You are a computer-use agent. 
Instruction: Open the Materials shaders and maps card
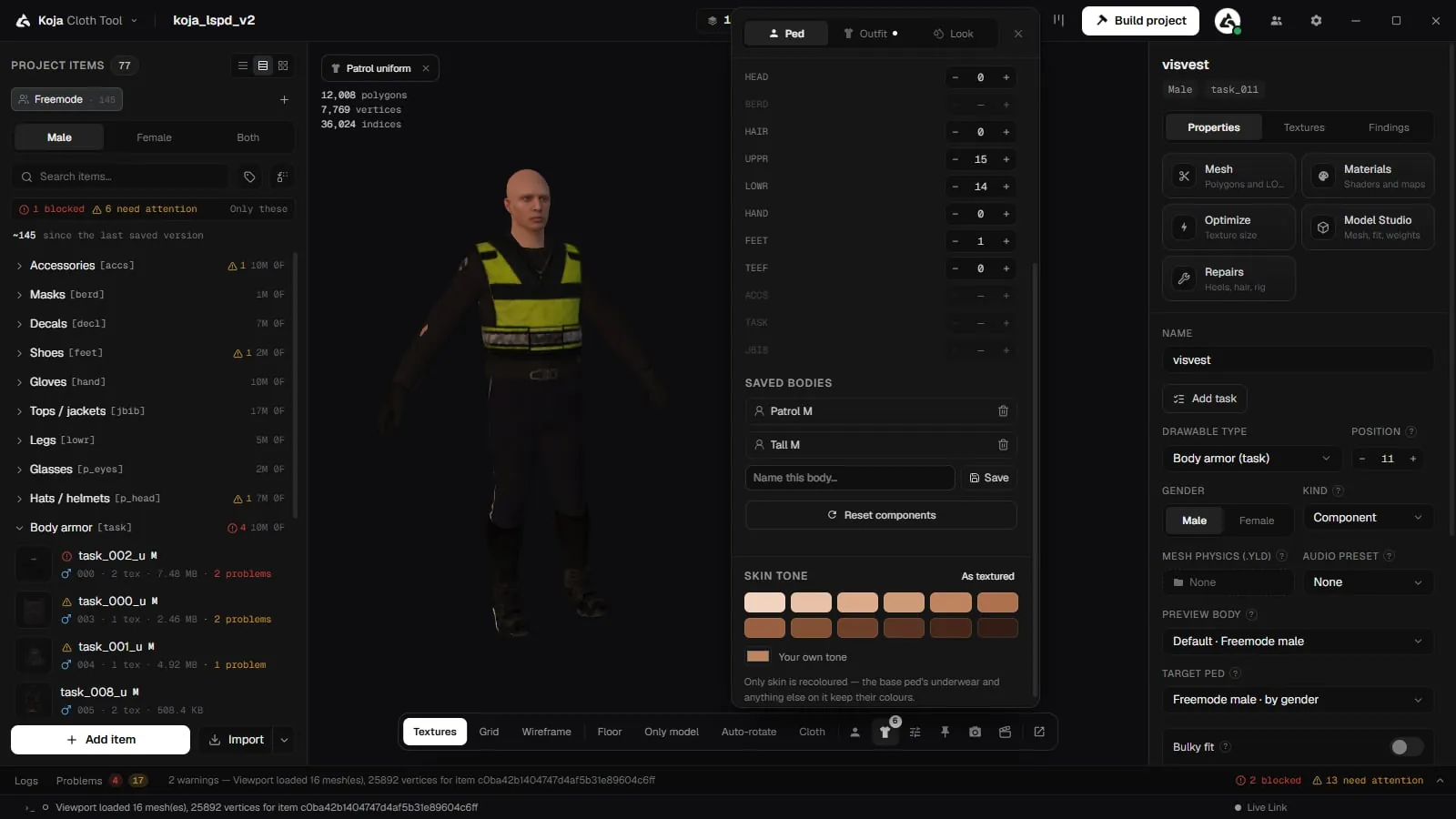pyautogui.click(x=1368, y=176)
